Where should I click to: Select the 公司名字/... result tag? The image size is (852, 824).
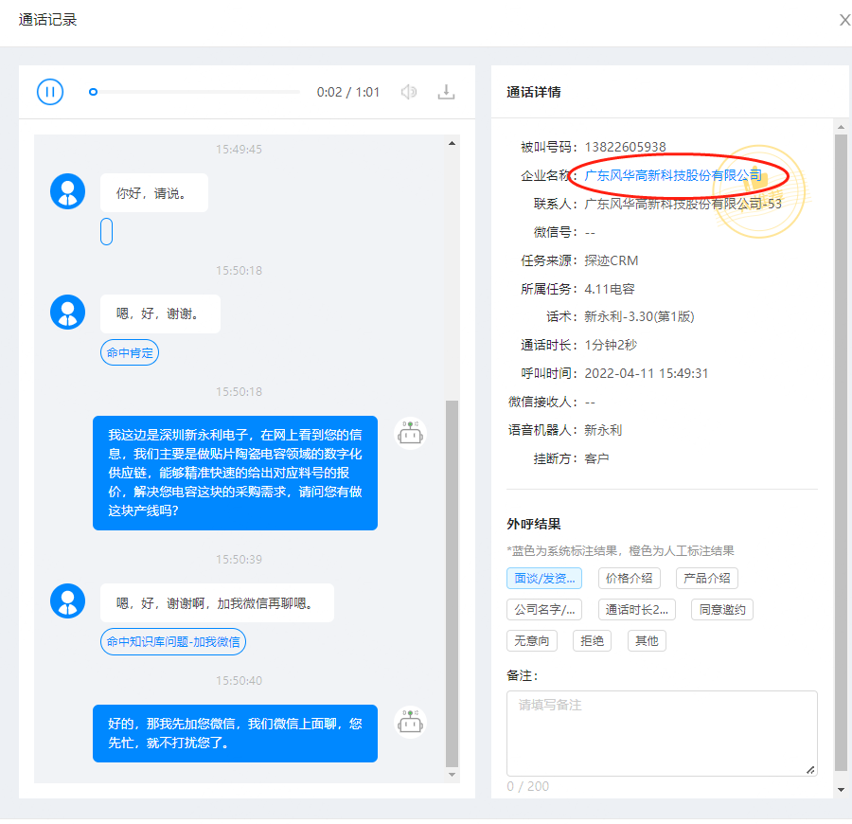point(544,610)
